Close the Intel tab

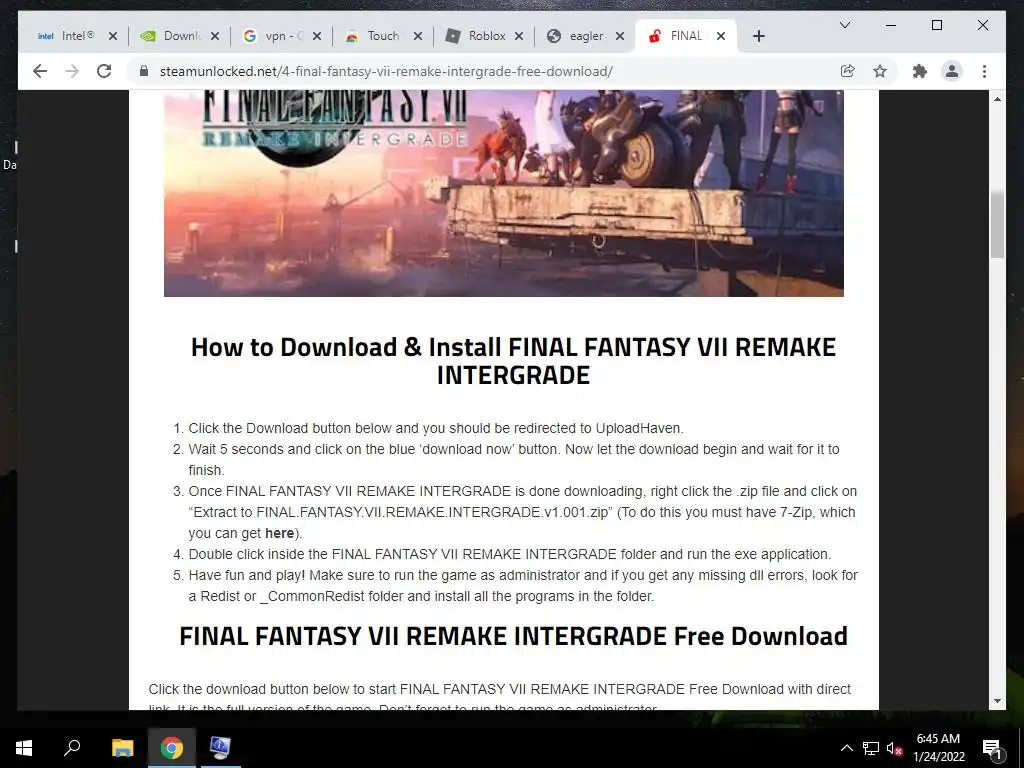pos(113,36)
